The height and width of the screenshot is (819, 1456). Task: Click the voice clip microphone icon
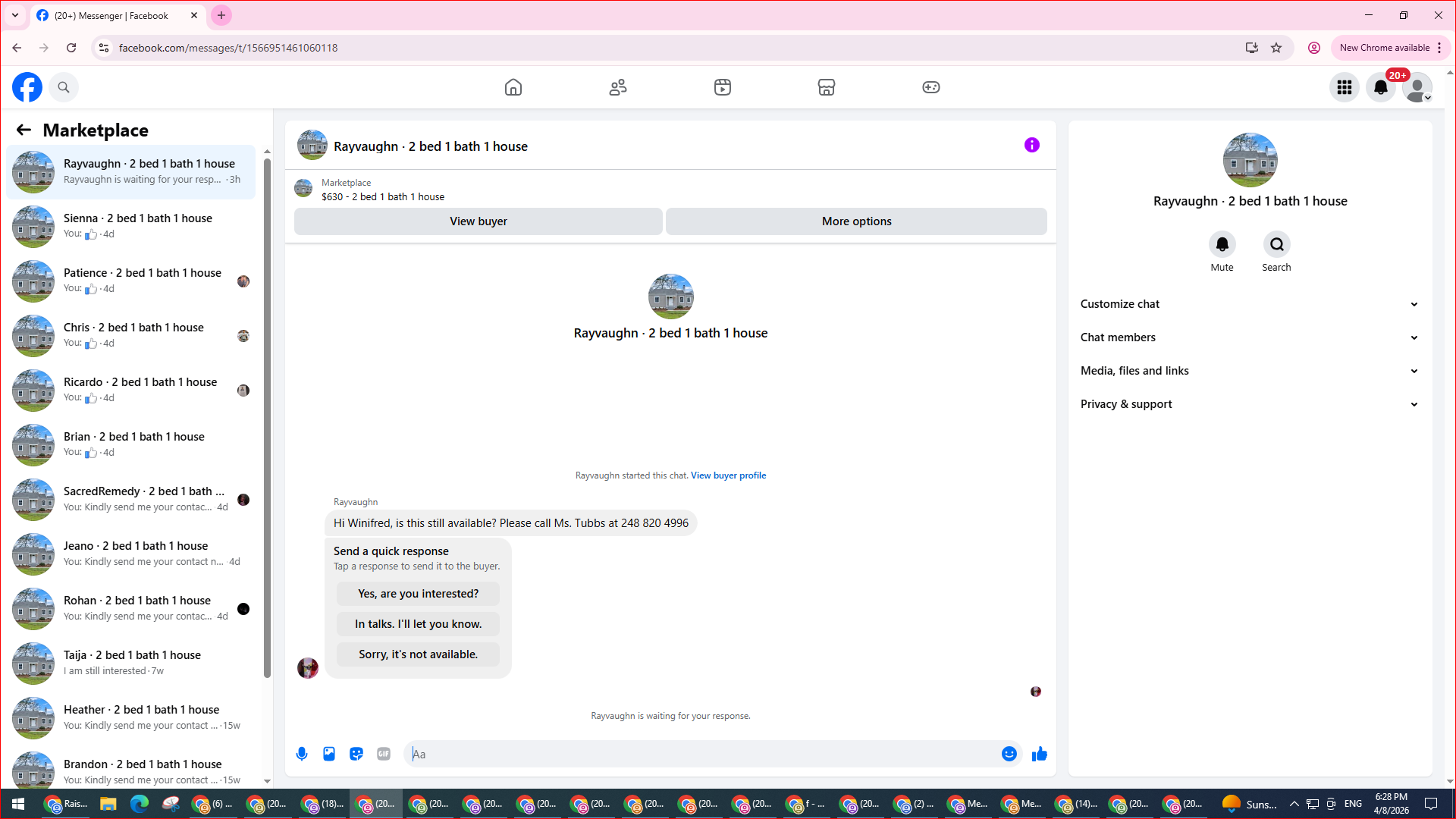tap(302, 754)
